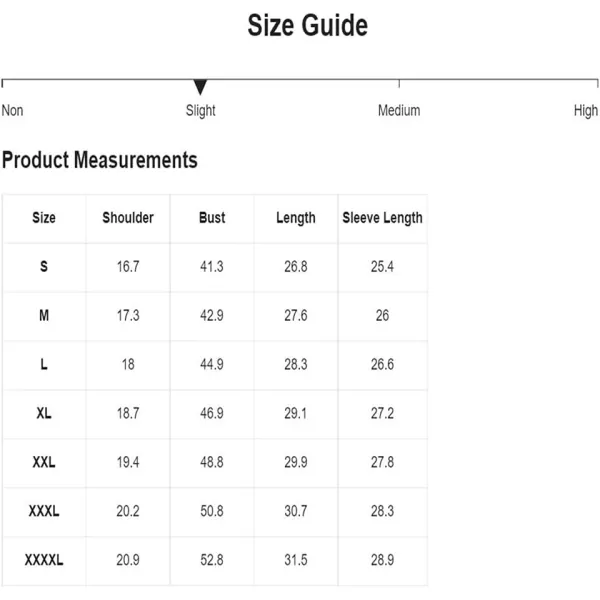Select the Size column header
The height and width of the screenshot is (600, 600).
tap(44, 217)
